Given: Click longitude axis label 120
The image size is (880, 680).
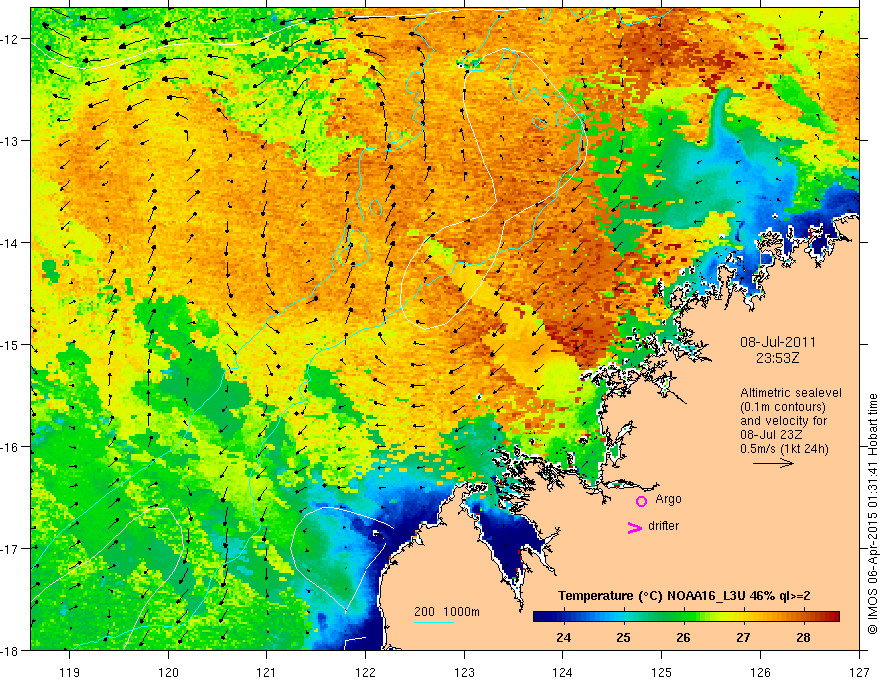Looking at the screenshot, I should (168, 672).
